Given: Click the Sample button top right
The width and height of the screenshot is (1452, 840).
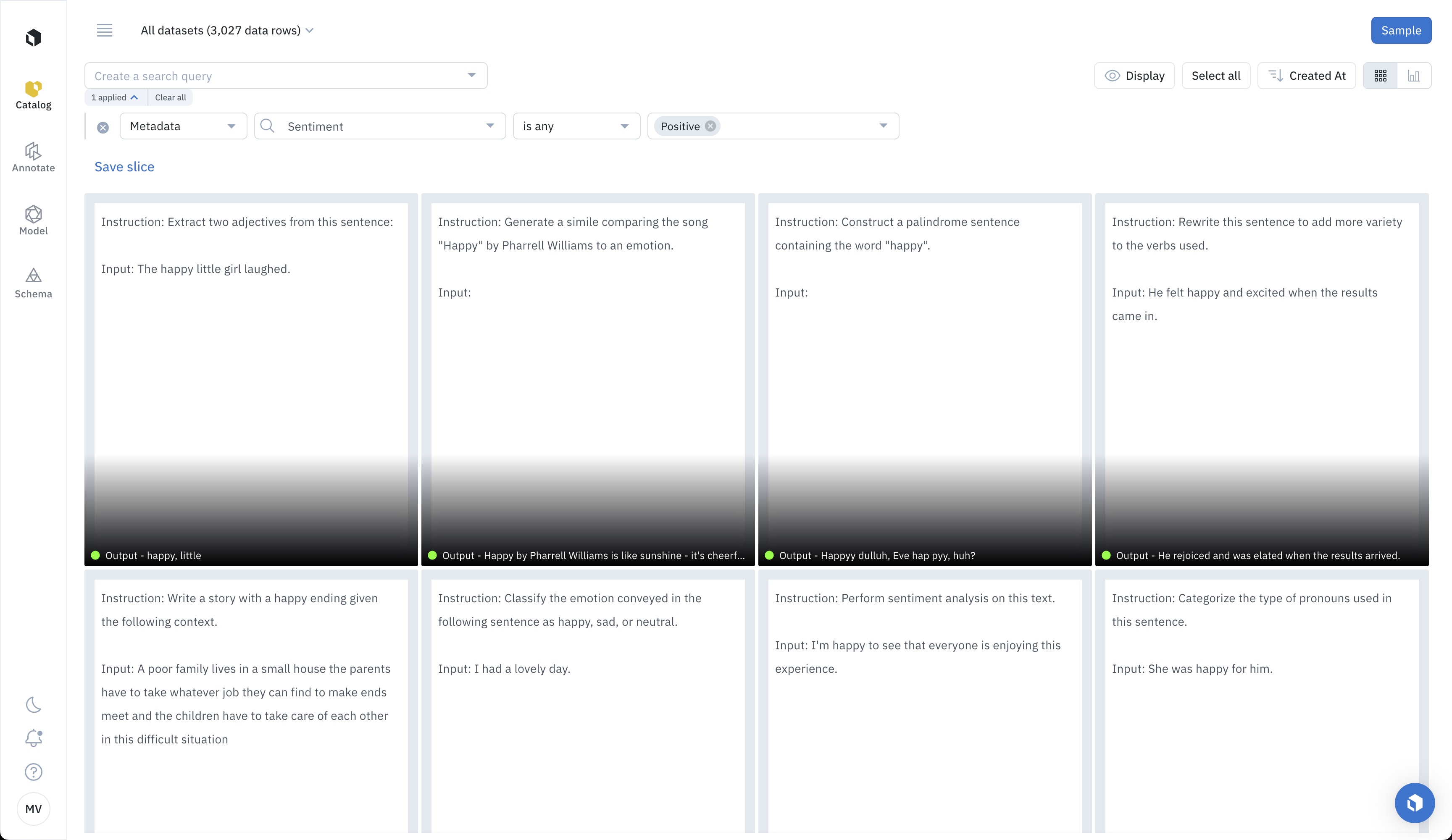Looking at the screenshot, I should pos(1400,30).
